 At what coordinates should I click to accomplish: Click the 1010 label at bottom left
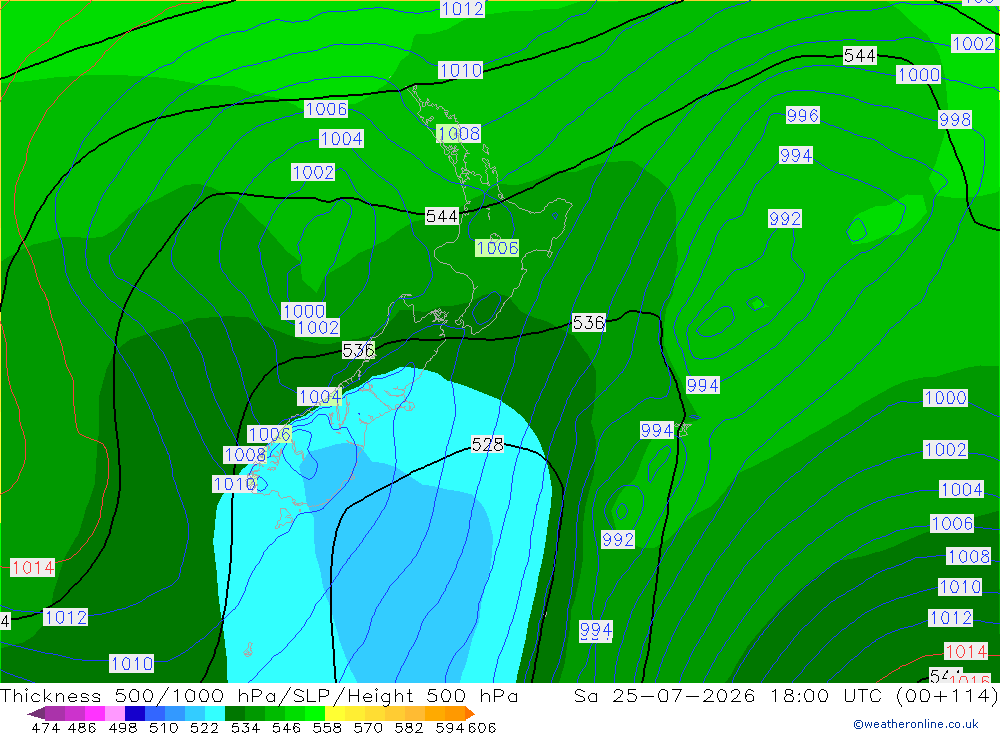click(x=131, y=664)
